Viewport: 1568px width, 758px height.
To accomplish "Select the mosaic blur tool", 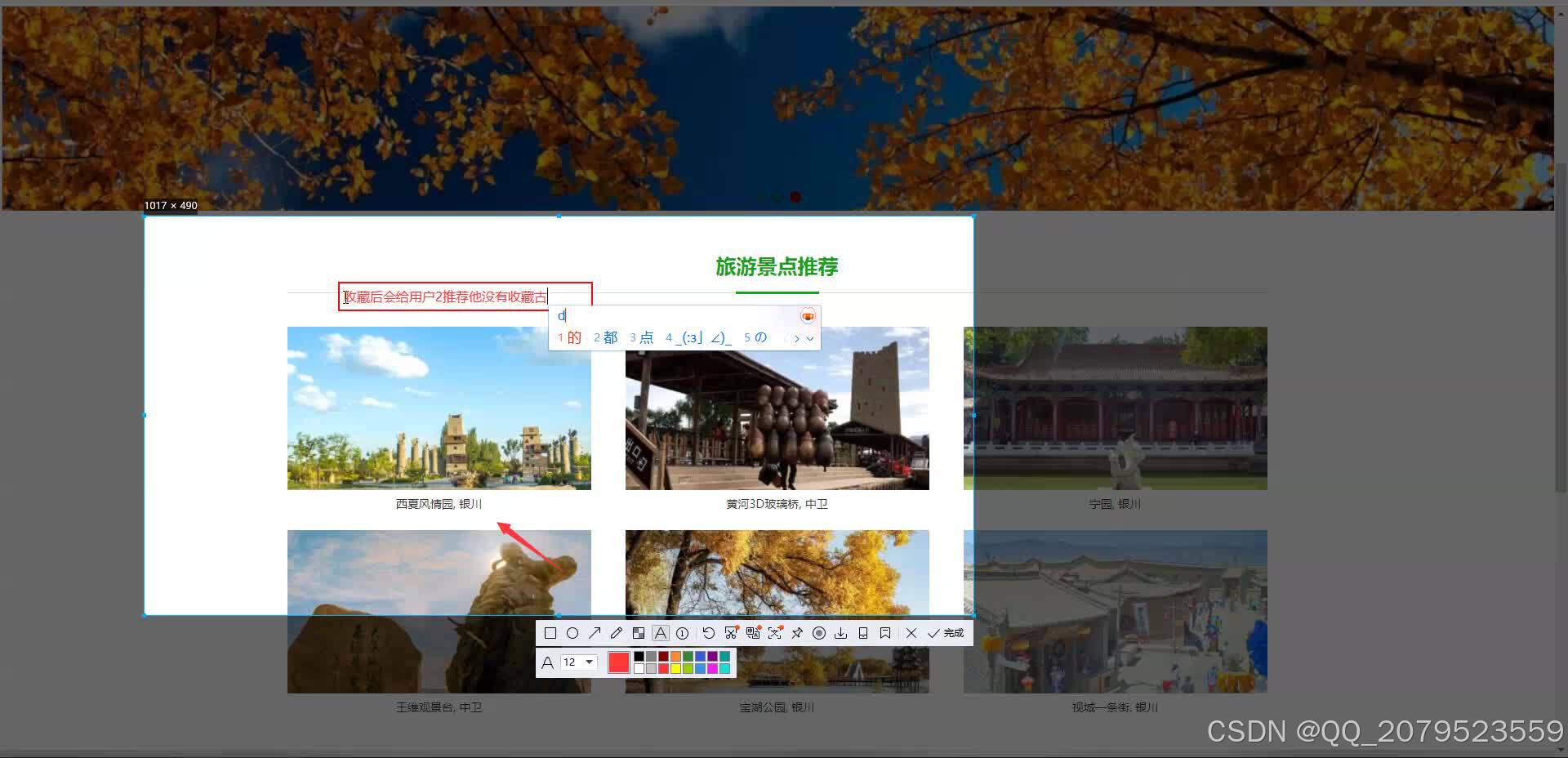I will [x=639, y=633].
